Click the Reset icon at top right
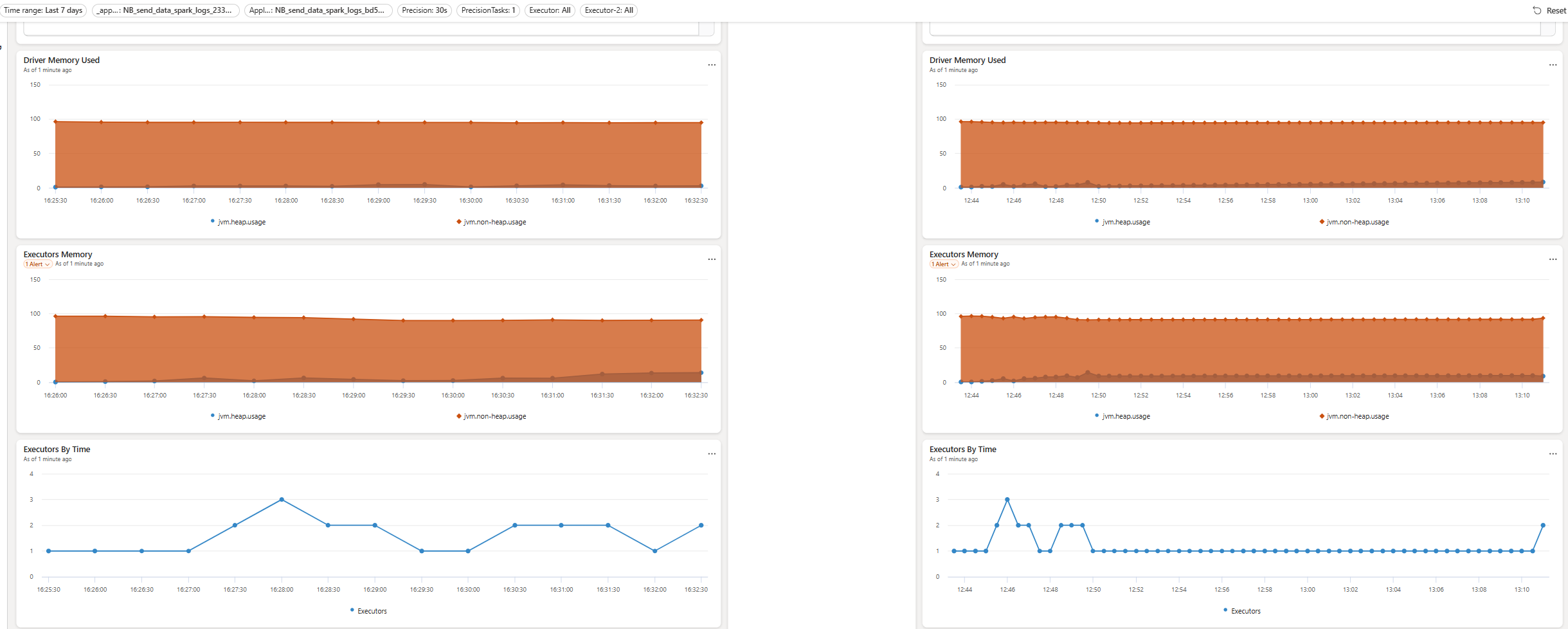 coord(1537,10)
